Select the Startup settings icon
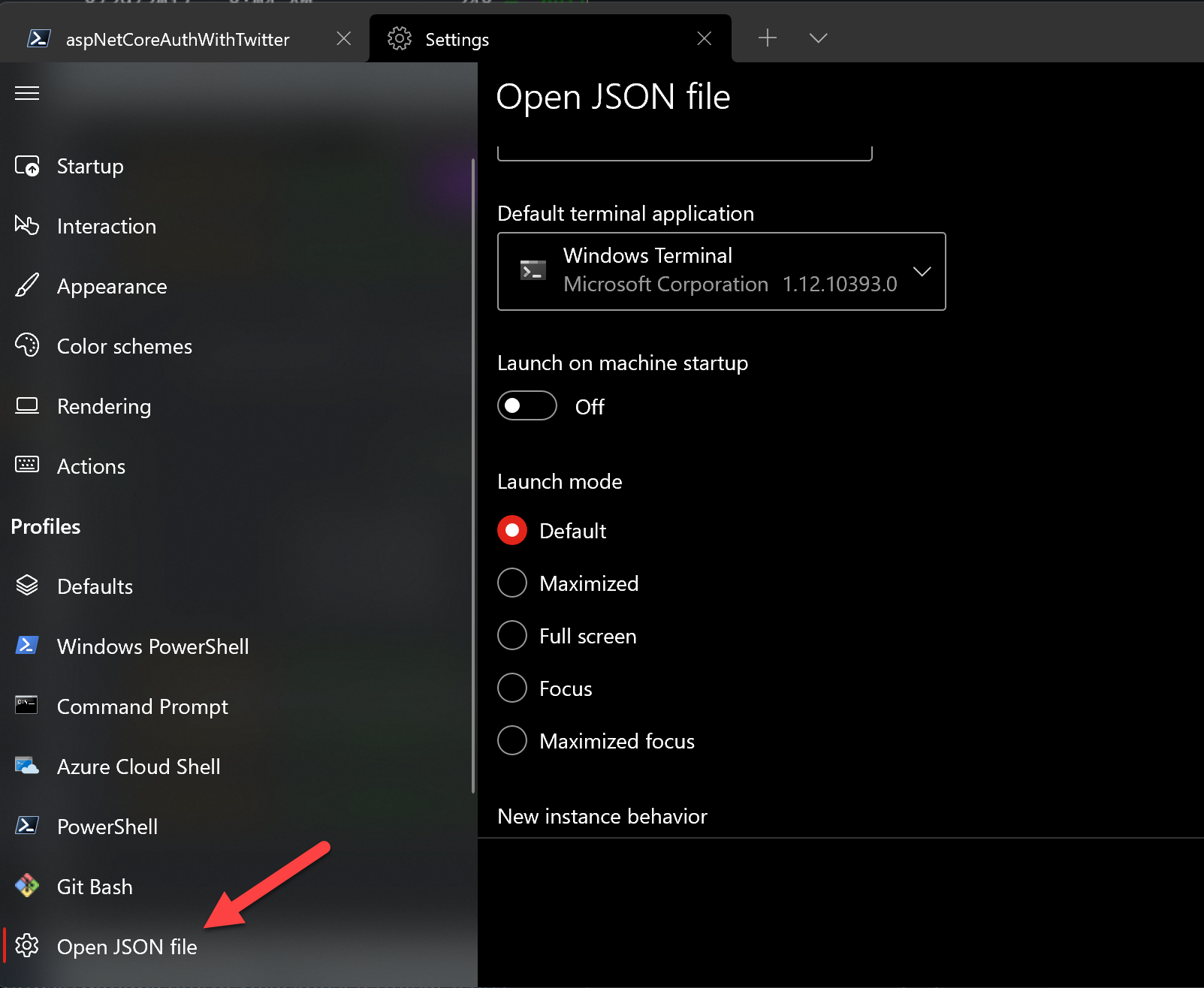 (x=26, y=166)
